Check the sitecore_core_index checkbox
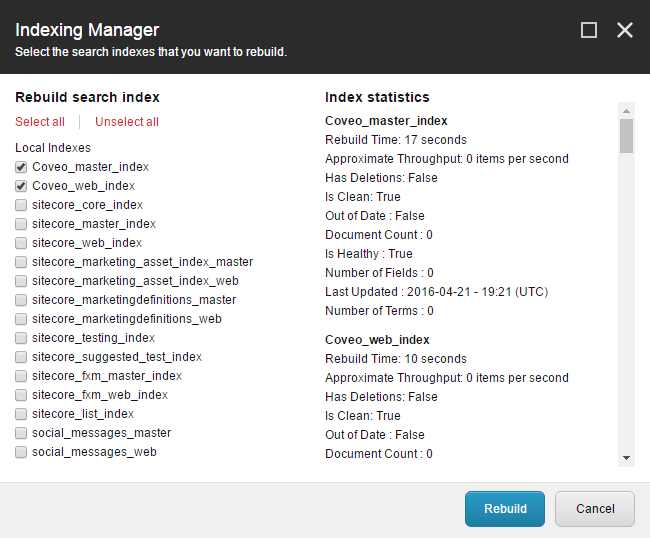The image size is (650, 538). point(21,205)
